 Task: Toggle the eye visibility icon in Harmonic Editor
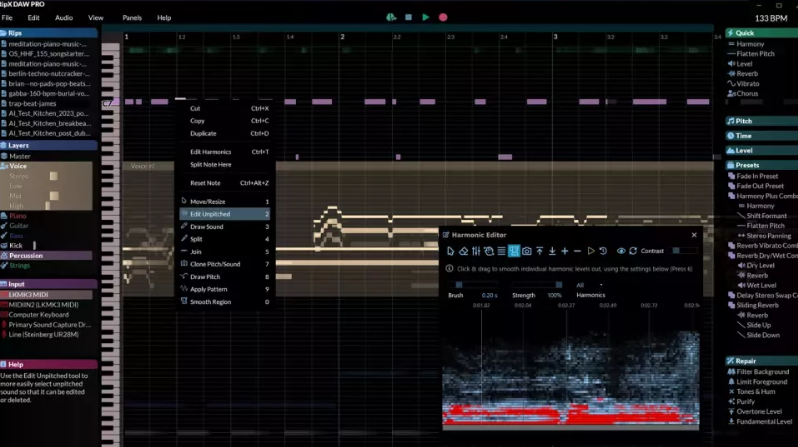[621, 251]
